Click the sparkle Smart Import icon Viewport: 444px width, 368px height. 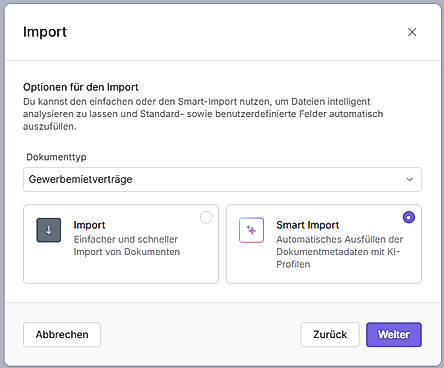pyautogui.click(x=251, y=230)
